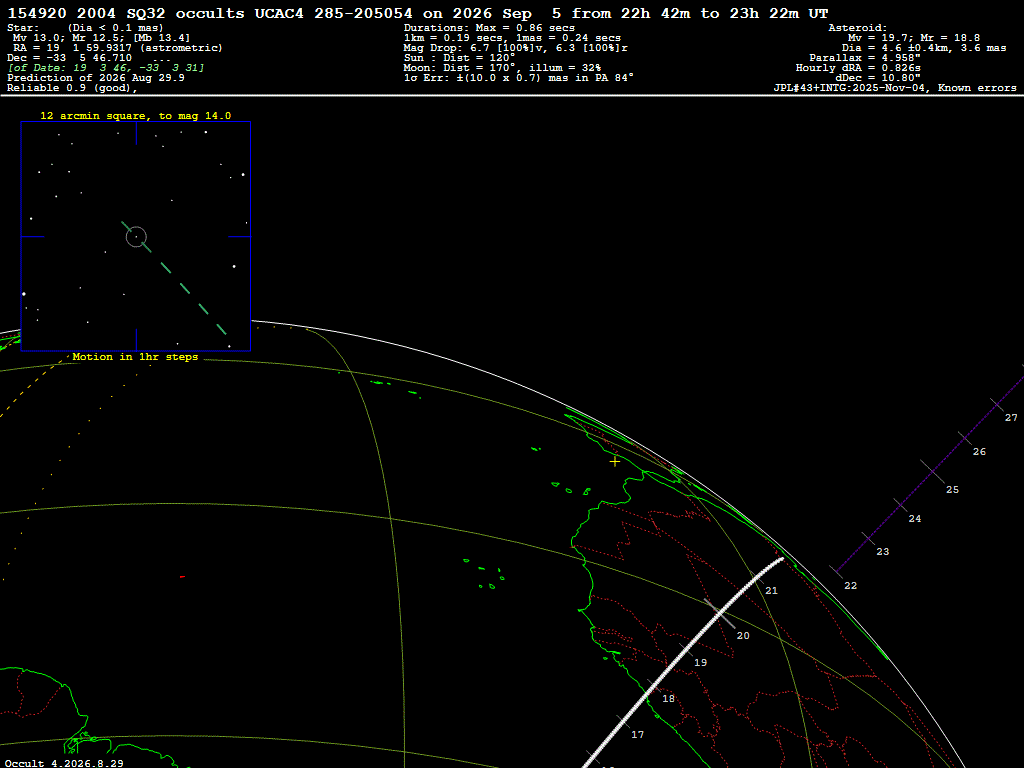
Task: Click purple line marker labeled 27
Action: coord(997,406)
